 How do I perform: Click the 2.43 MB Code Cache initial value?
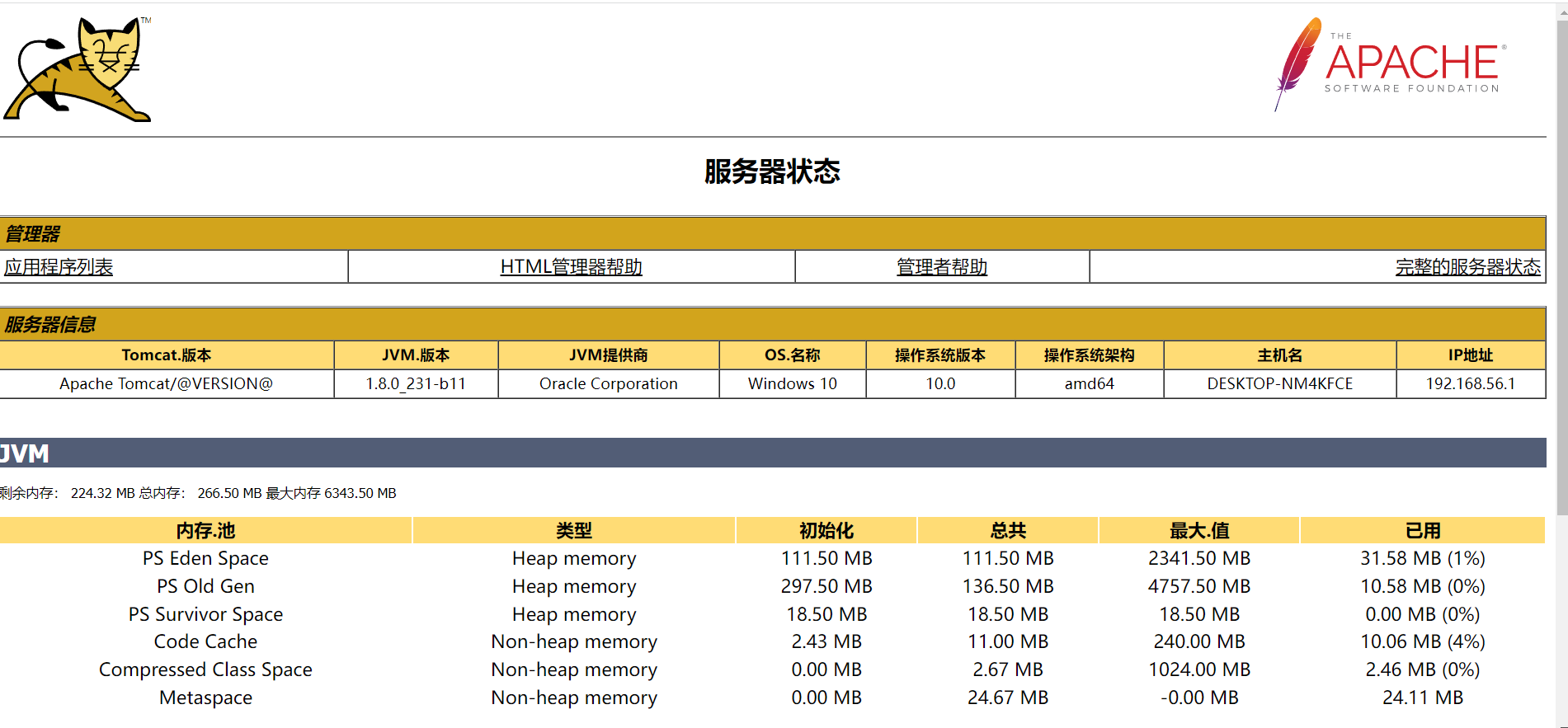click(826, 641)
